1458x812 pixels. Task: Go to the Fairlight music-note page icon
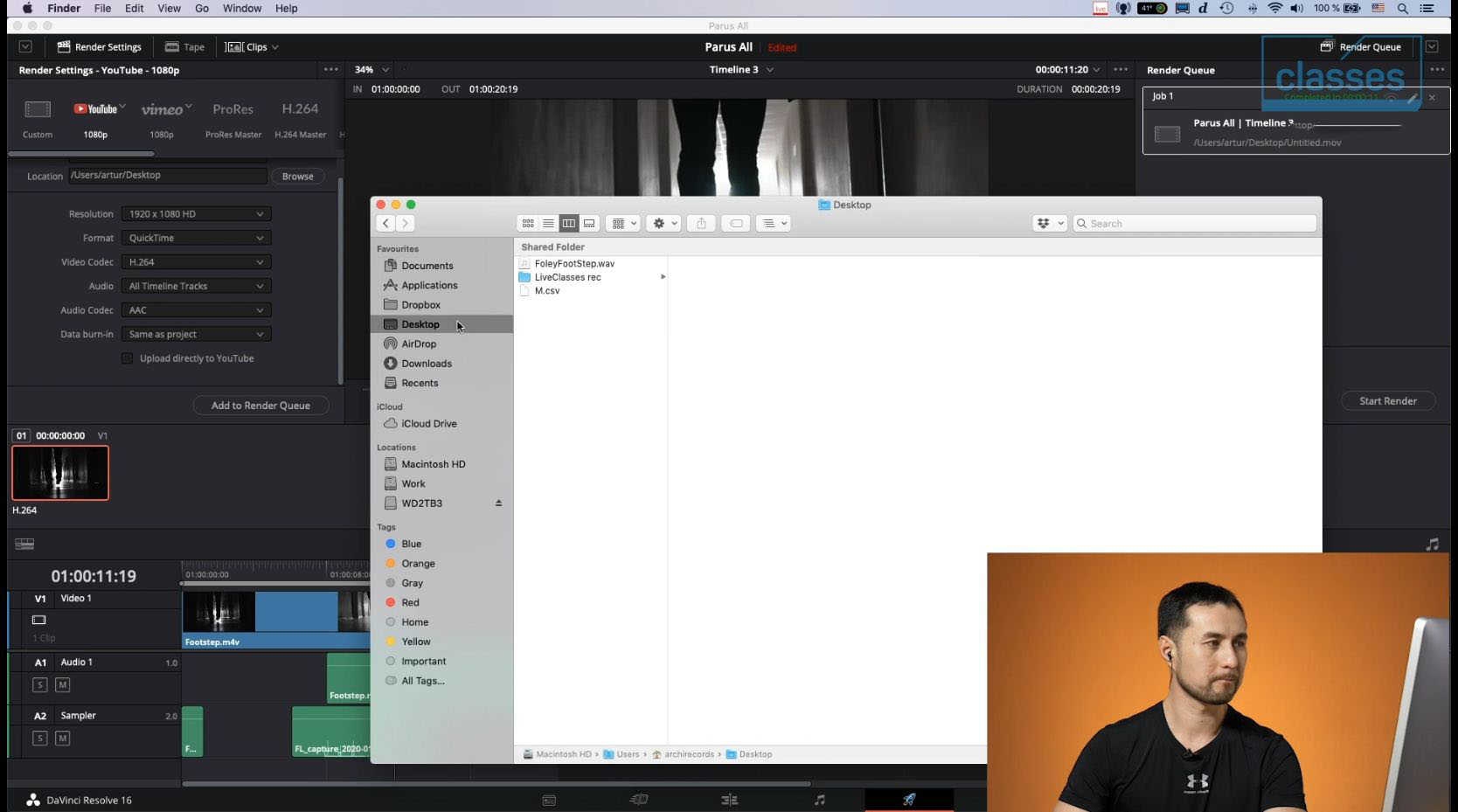coord(819,800)
